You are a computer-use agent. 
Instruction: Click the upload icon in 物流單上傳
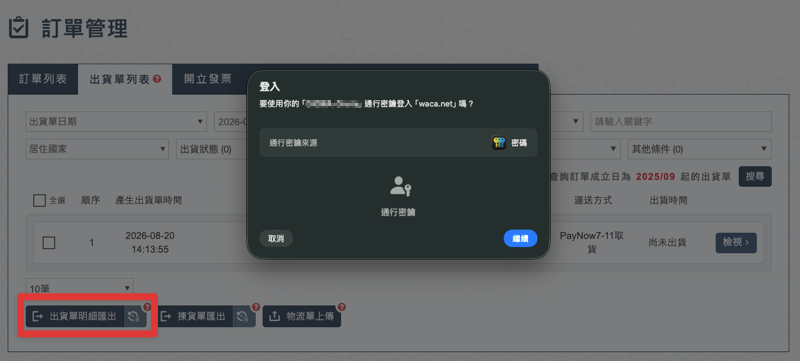click(x=274, y=317)
